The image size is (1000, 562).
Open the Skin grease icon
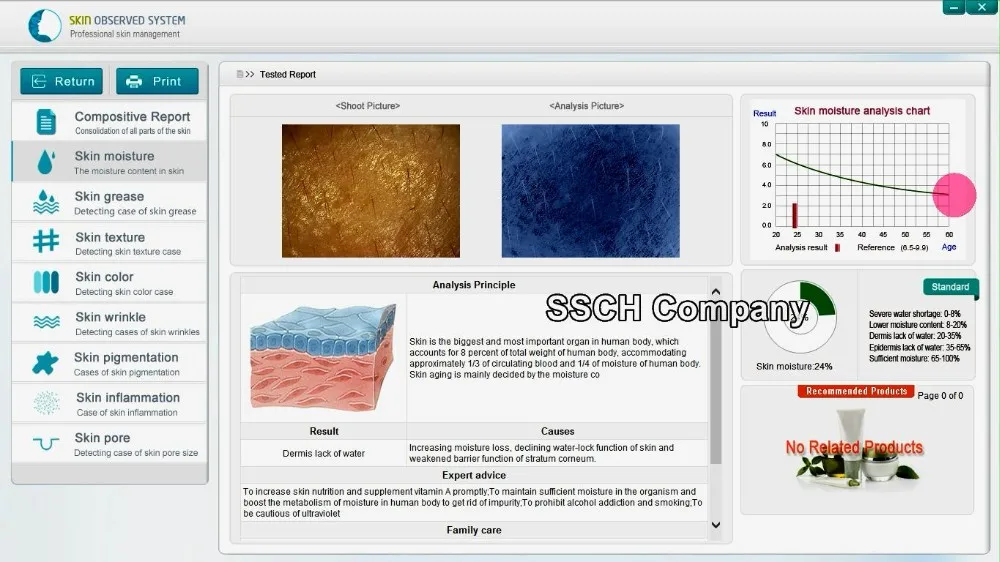pyautogui.click(x=46, y=202)
